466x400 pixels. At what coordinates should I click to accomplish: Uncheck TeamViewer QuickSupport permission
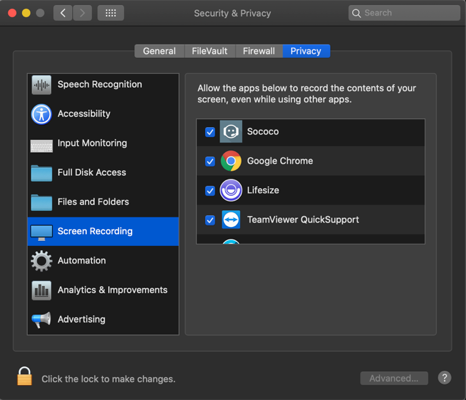coord(210,220)
